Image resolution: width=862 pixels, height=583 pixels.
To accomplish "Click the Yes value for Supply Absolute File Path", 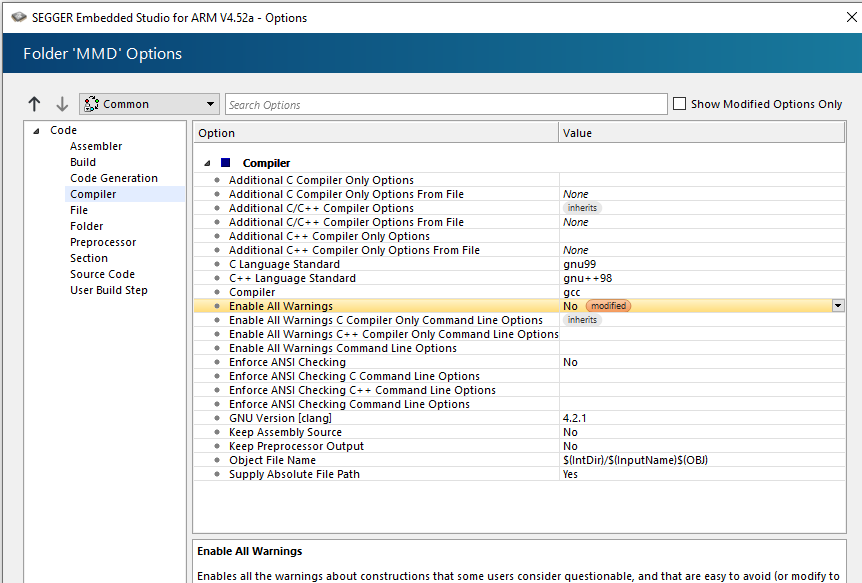I will (570, 474).
